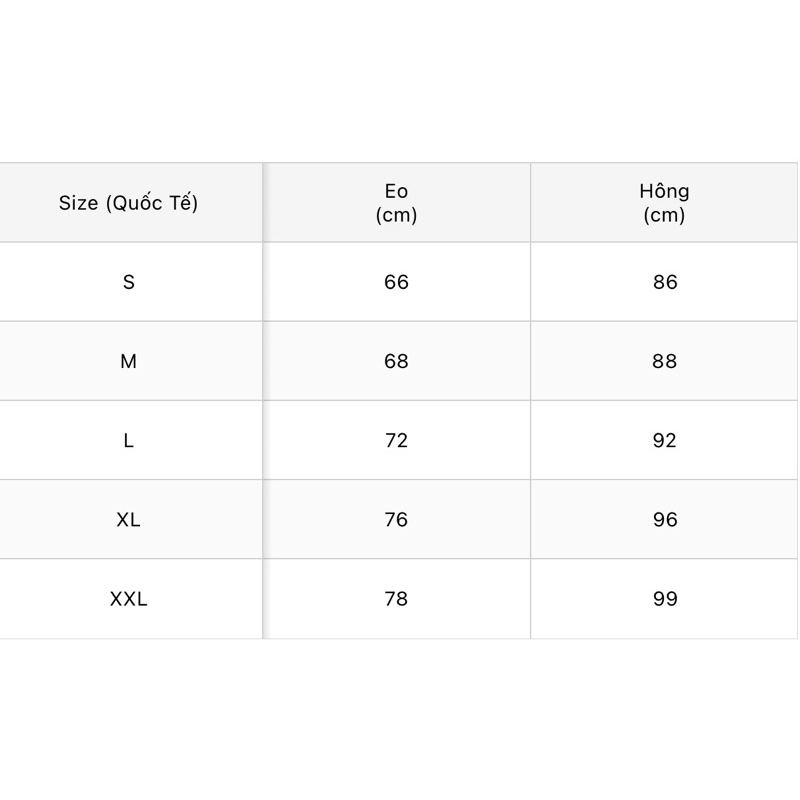This screenshot has width=800, height=800.
Task: Select hip value 88 for size M
Action: click(665, 361)
